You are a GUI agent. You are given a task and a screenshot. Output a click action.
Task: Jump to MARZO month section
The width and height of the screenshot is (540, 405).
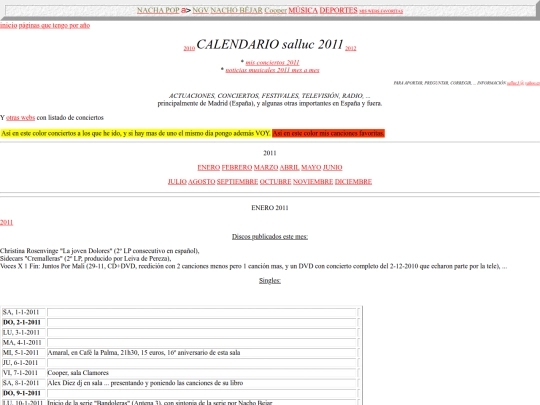coord(266,167)
